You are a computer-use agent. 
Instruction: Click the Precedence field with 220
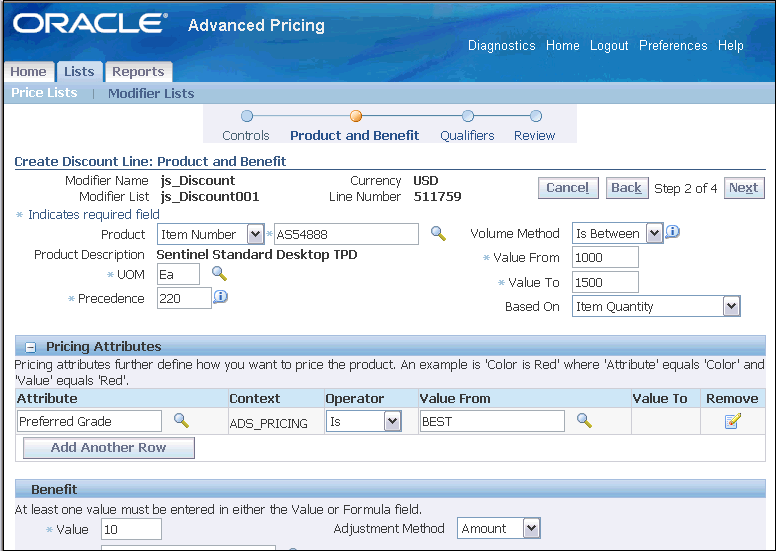pos(184,299)
